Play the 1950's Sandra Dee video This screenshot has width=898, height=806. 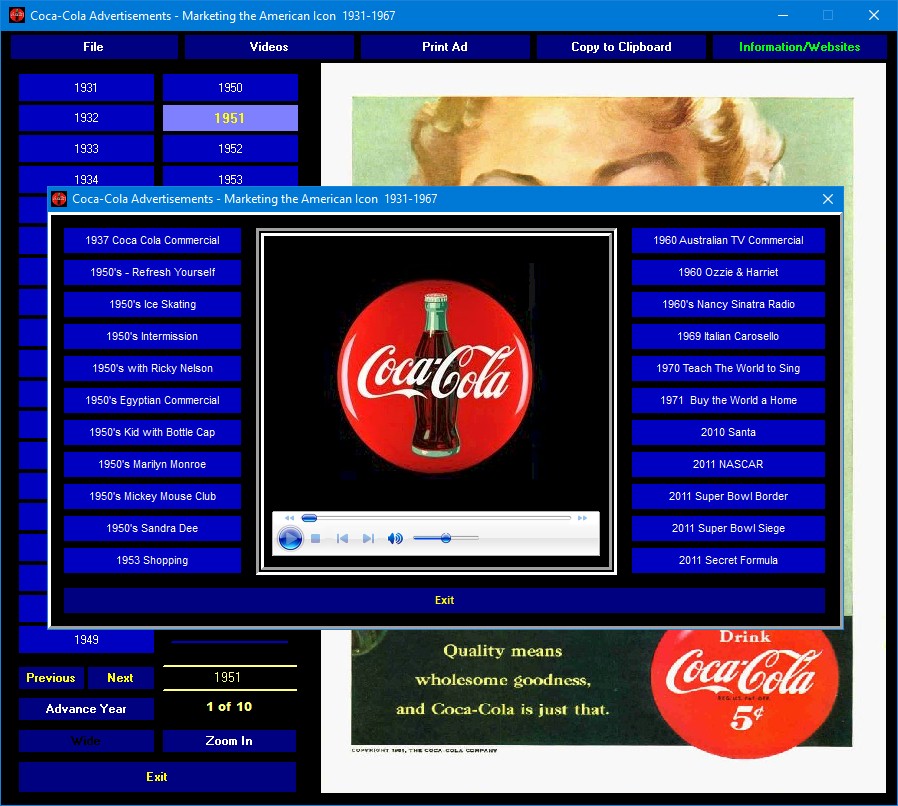point(152,529)
